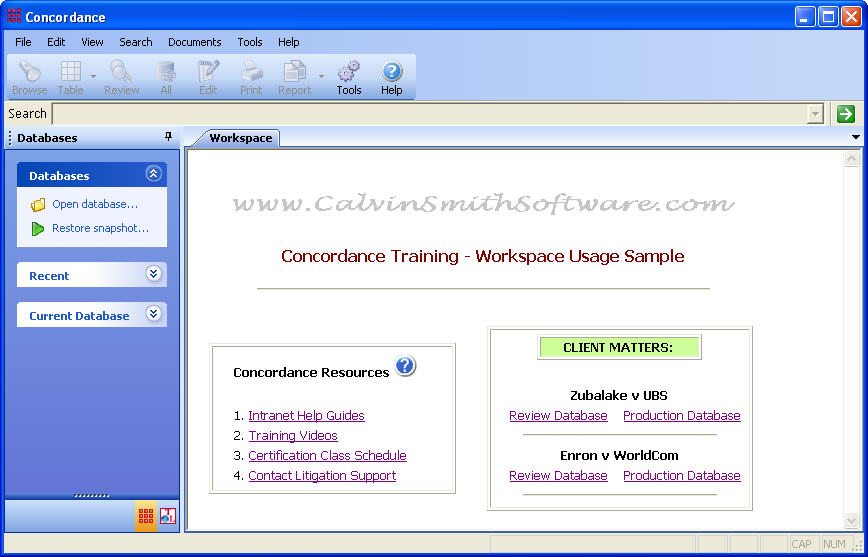Collapse the Databases section
This screenshot has height=557, width=868.
(x=153, y=174)
